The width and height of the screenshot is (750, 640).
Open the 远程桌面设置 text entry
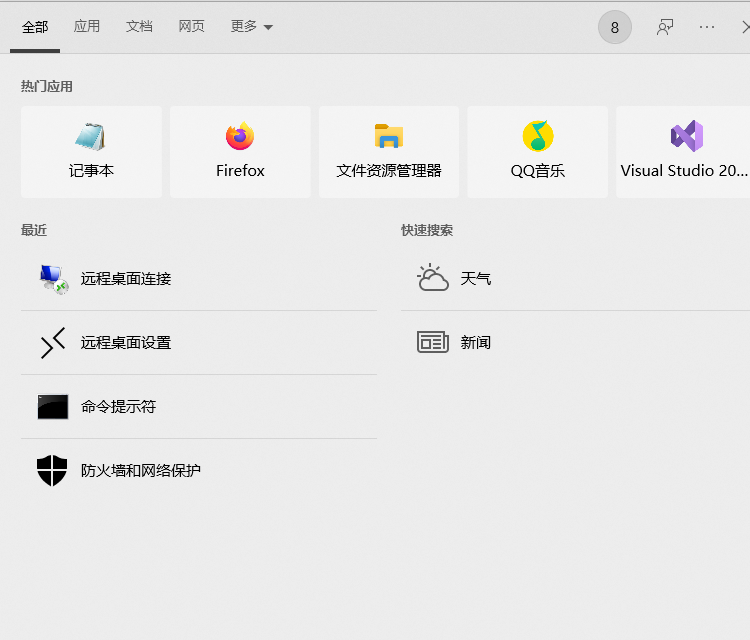coord(126,343)
